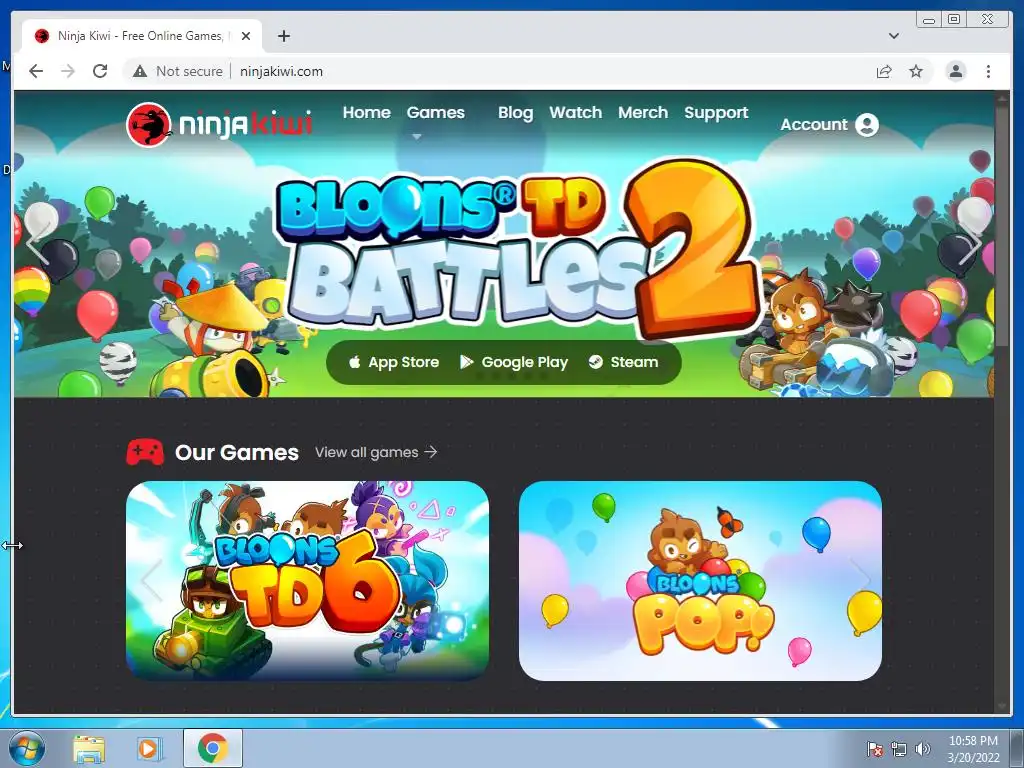Screen dimensions: 1024x768
Task: Go back with the browser back arrow
Action: pyautogui.click(x=36, y=71)
